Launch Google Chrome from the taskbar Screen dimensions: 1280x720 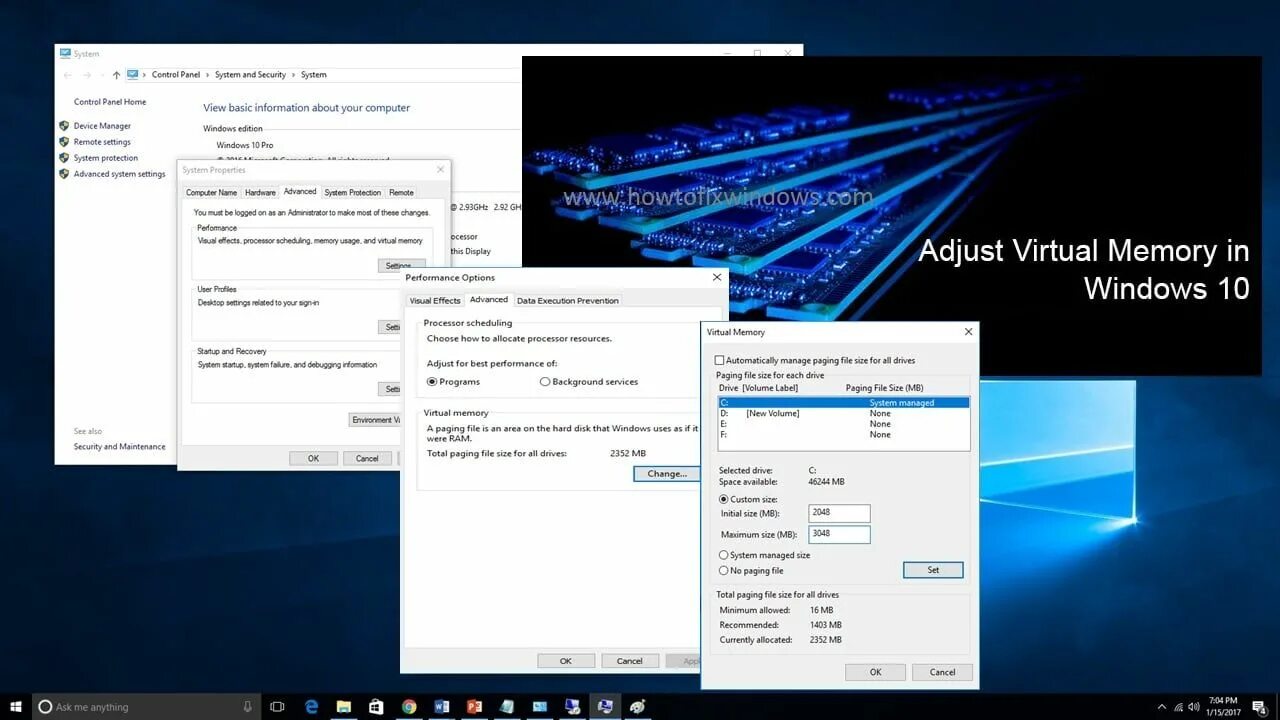tap(409, 707)
